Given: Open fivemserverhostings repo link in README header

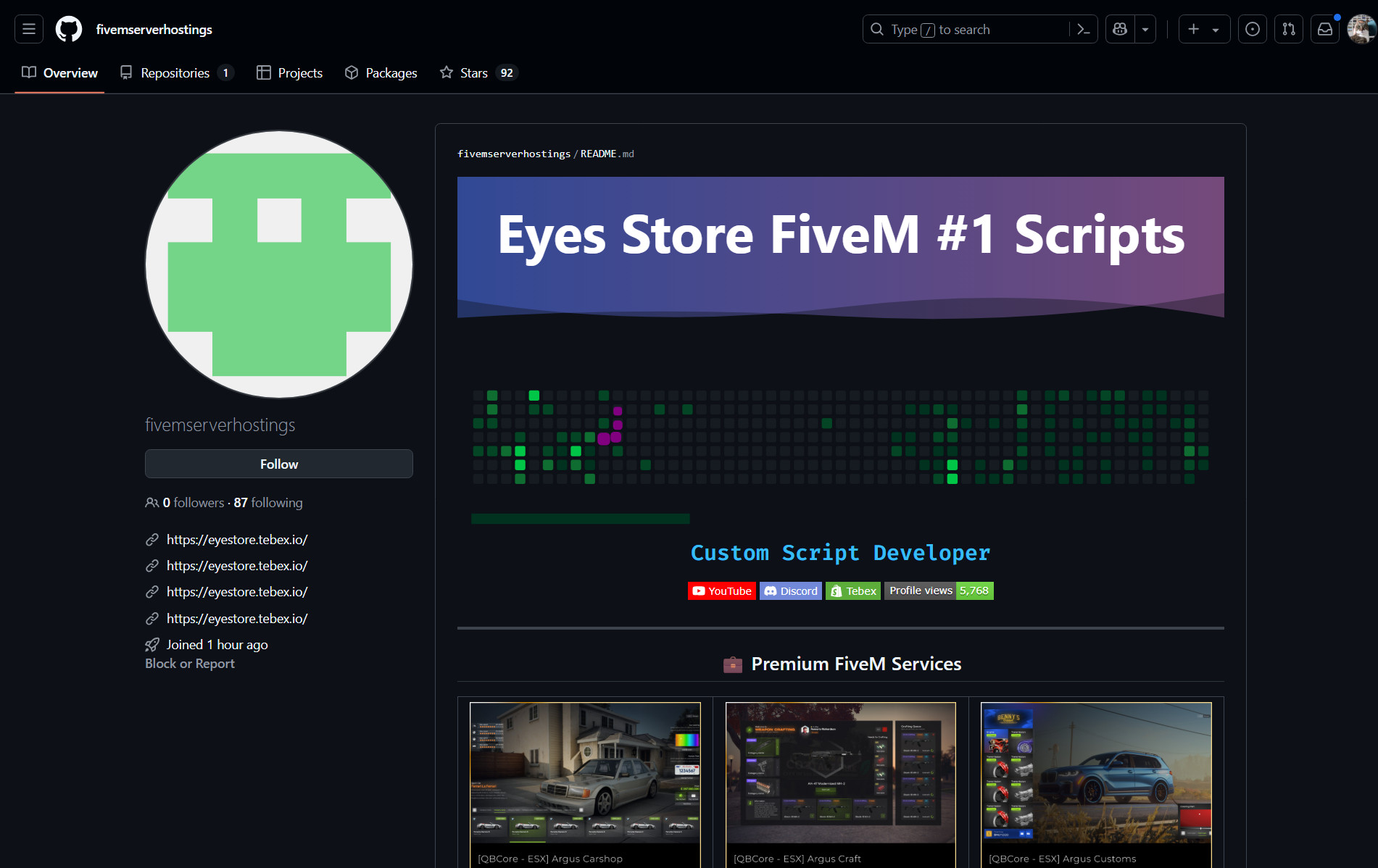Looking at the screenshot, I should [514, 154].
